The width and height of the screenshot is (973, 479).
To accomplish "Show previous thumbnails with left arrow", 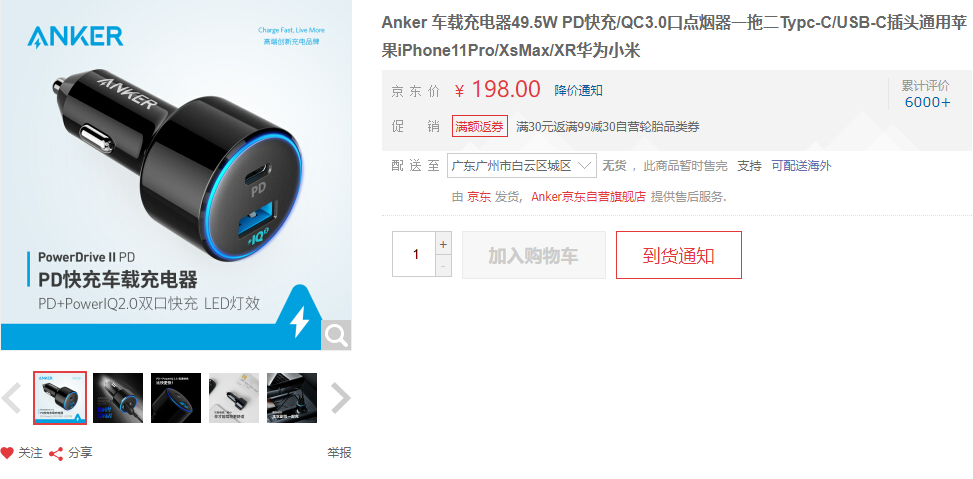I will click(12, 398).
